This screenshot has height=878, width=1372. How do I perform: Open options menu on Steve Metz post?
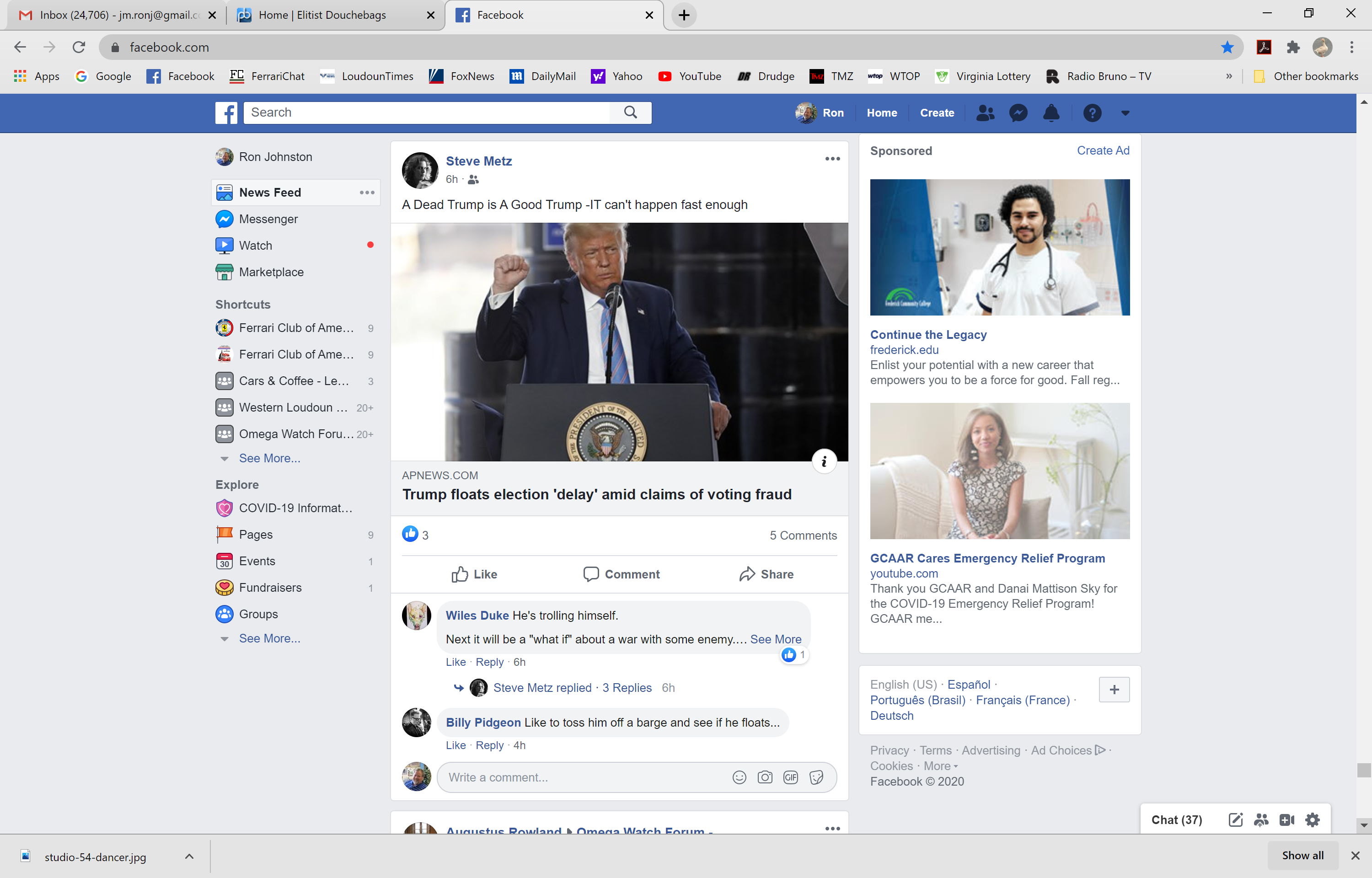pyautogui.click(x=832, y=159)
